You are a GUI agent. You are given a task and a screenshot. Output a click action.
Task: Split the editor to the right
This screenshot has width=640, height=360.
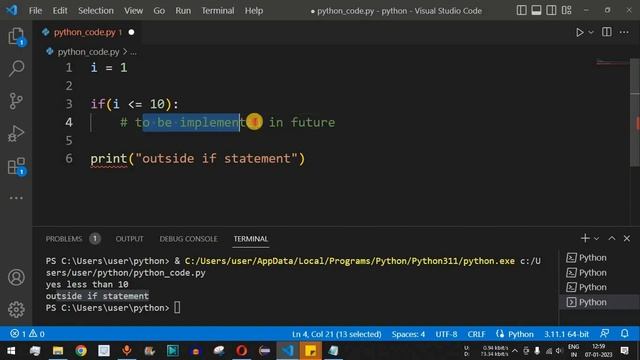(x=607, y=32)
